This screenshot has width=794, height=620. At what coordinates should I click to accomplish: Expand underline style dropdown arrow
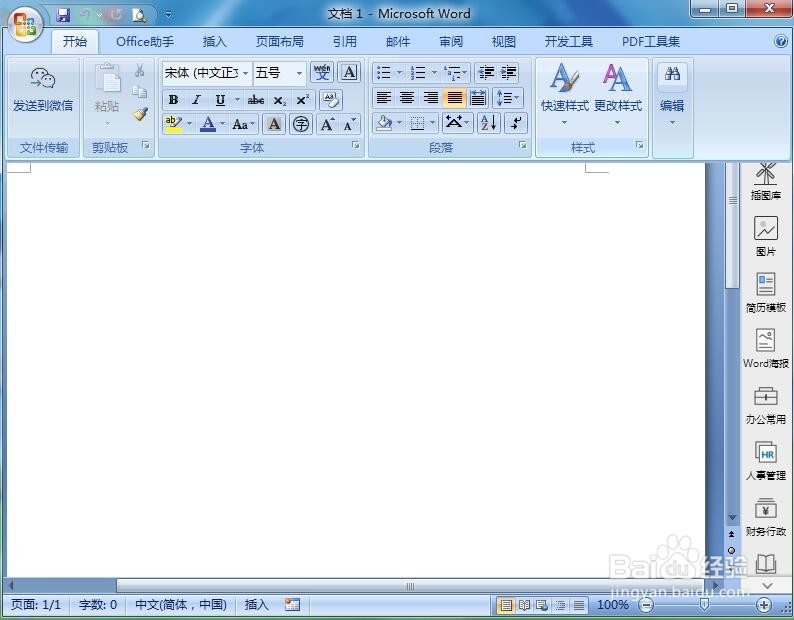236,100
